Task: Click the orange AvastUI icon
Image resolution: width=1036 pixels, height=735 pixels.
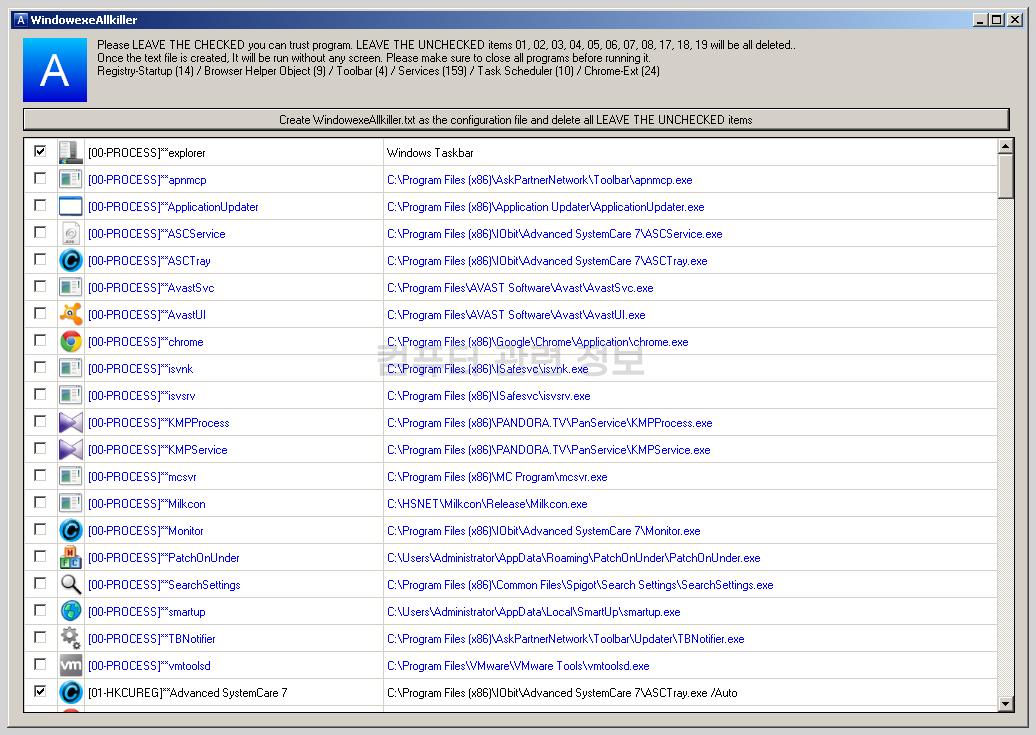Action: (x=71, y=315)
